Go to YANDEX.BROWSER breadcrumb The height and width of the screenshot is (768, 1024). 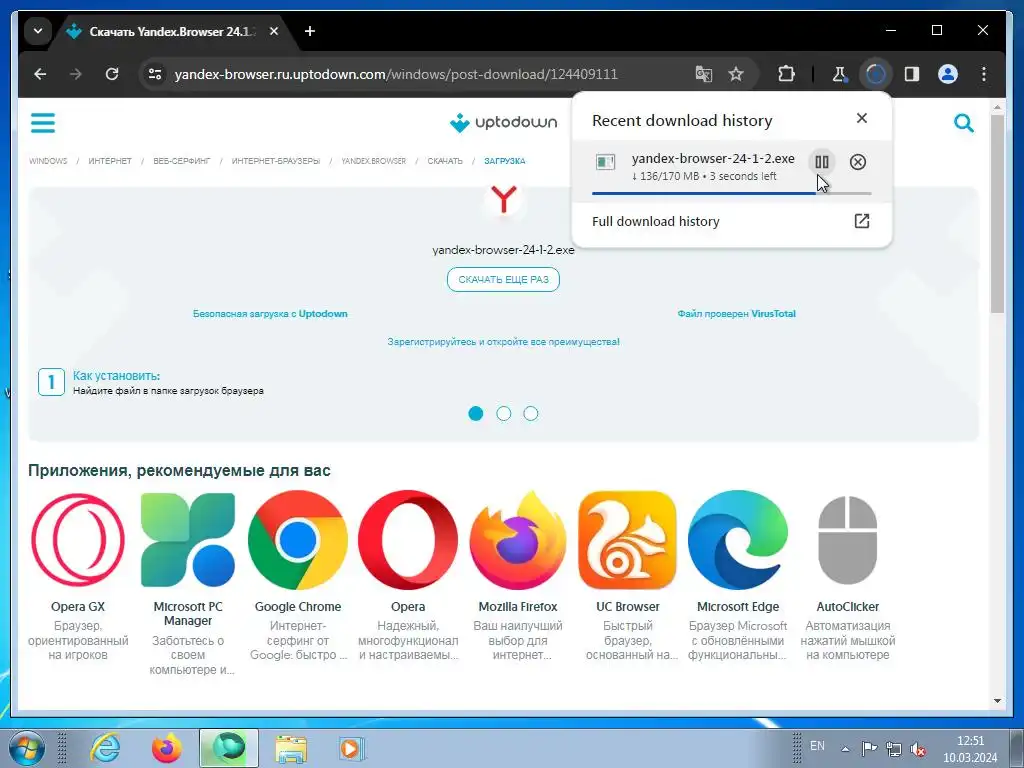click(x=374, y=161)
